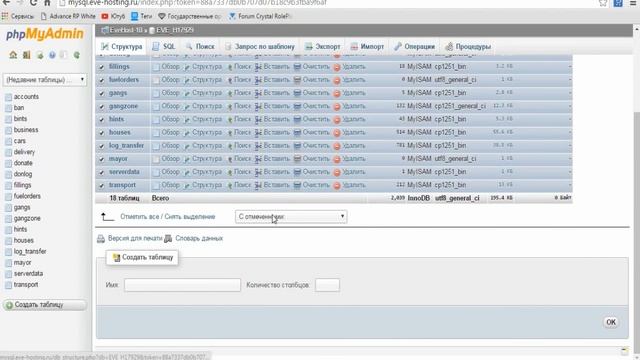Open the gangzone table link in main list
The image size is (640, 360).
click(x=123, y=106)
